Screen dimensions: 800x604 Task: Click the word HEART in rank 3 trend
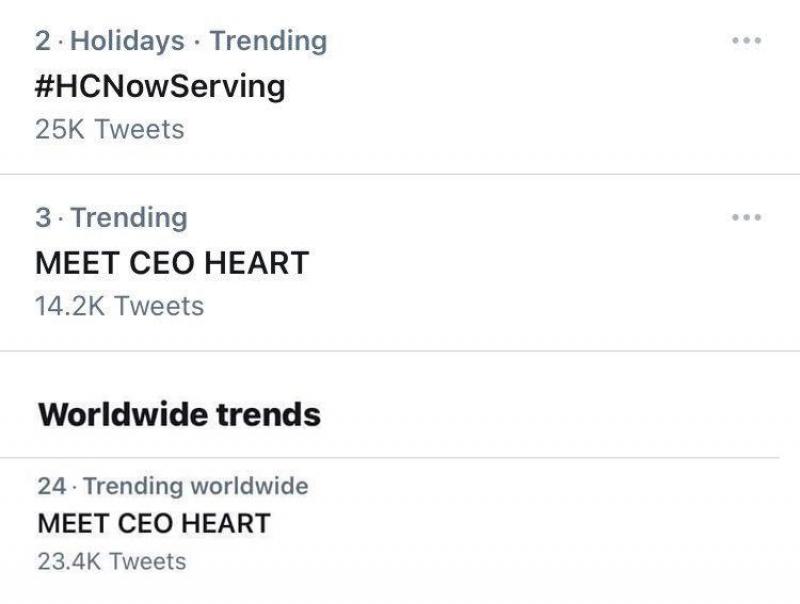click(x=256, y=262)
